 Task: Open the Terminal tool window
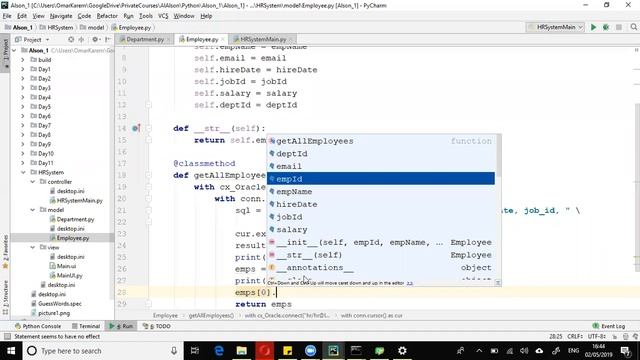click(x=86, y=326)
